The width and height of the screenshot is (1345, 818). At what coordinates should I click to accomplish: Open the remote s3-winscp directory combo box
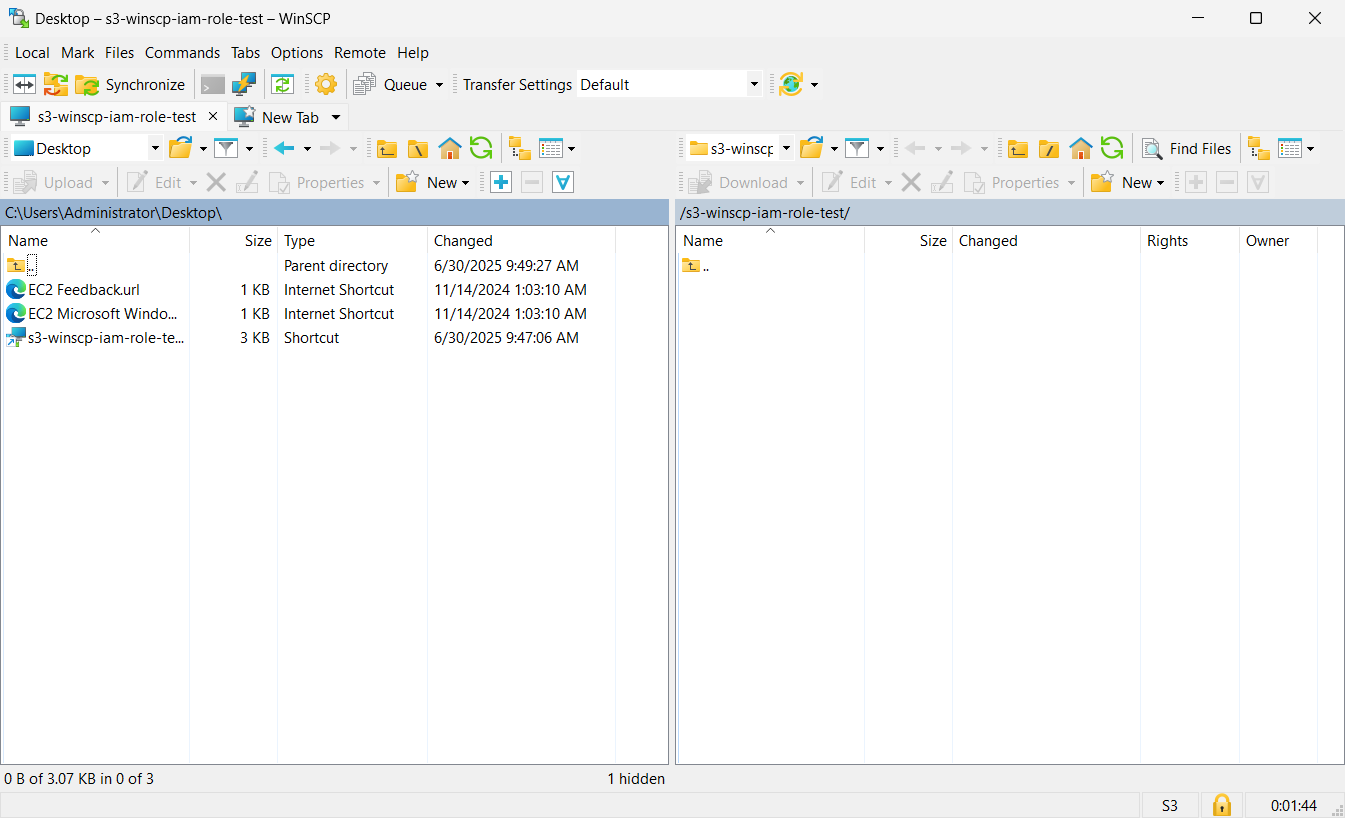741,149
